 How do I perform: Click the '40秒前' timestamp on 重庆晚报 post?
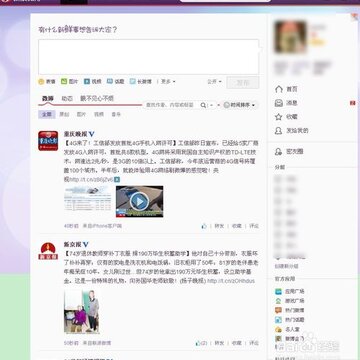pos(71,226)
